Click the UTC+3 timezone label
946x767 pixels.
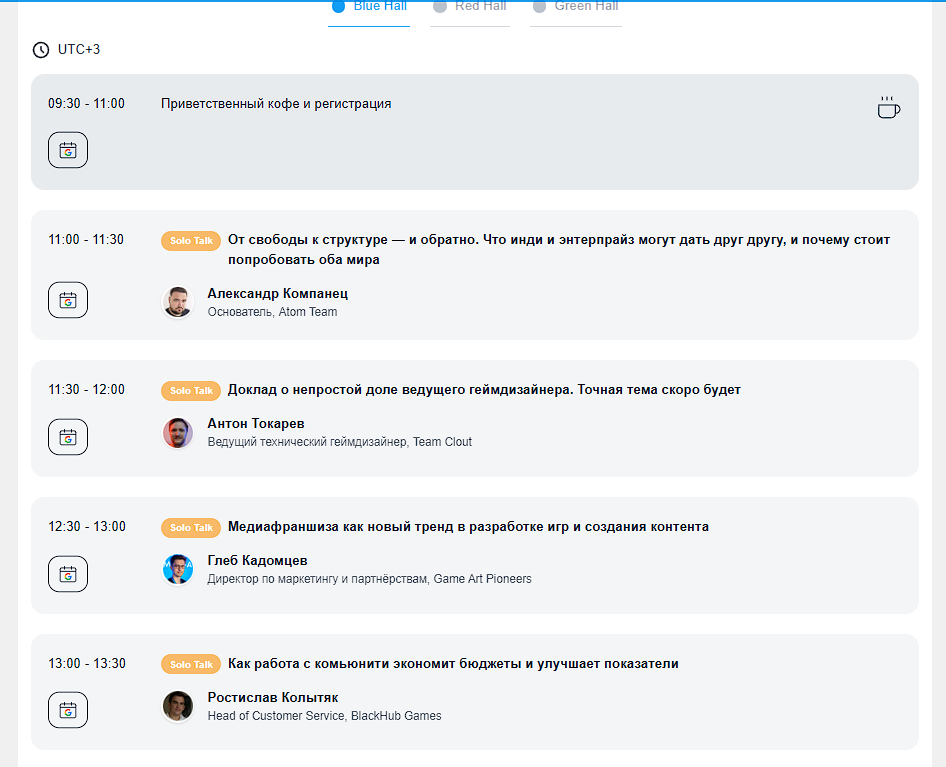click(79, 49)
